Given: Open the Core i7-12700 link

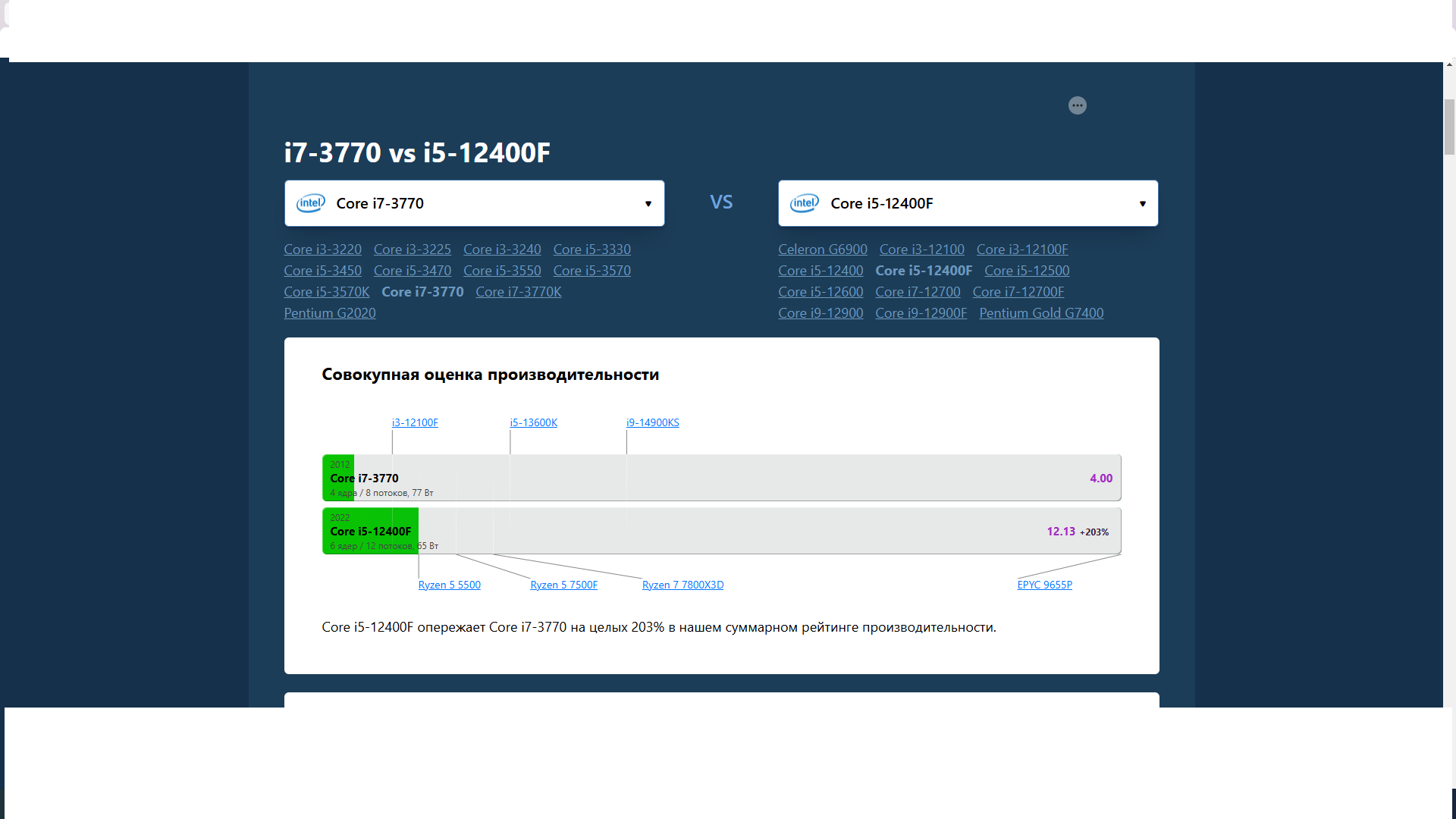Looking at the screenshot, I should pos(918,292).
